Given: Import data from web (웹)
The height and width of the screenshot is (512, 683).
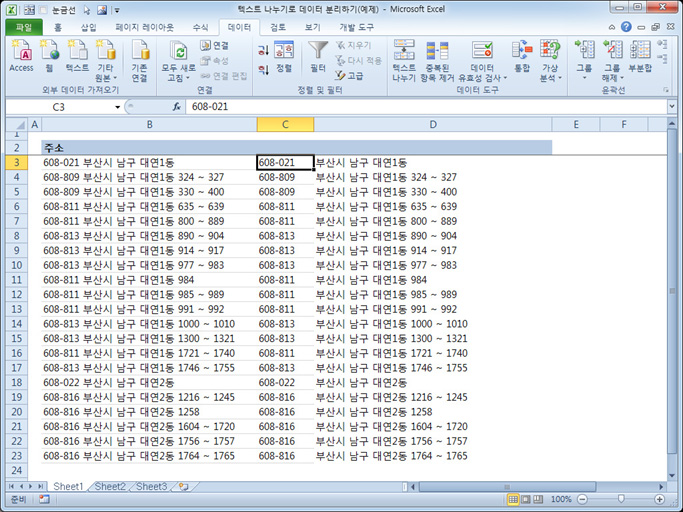Looking at the screenshot, I should point(50,56).
